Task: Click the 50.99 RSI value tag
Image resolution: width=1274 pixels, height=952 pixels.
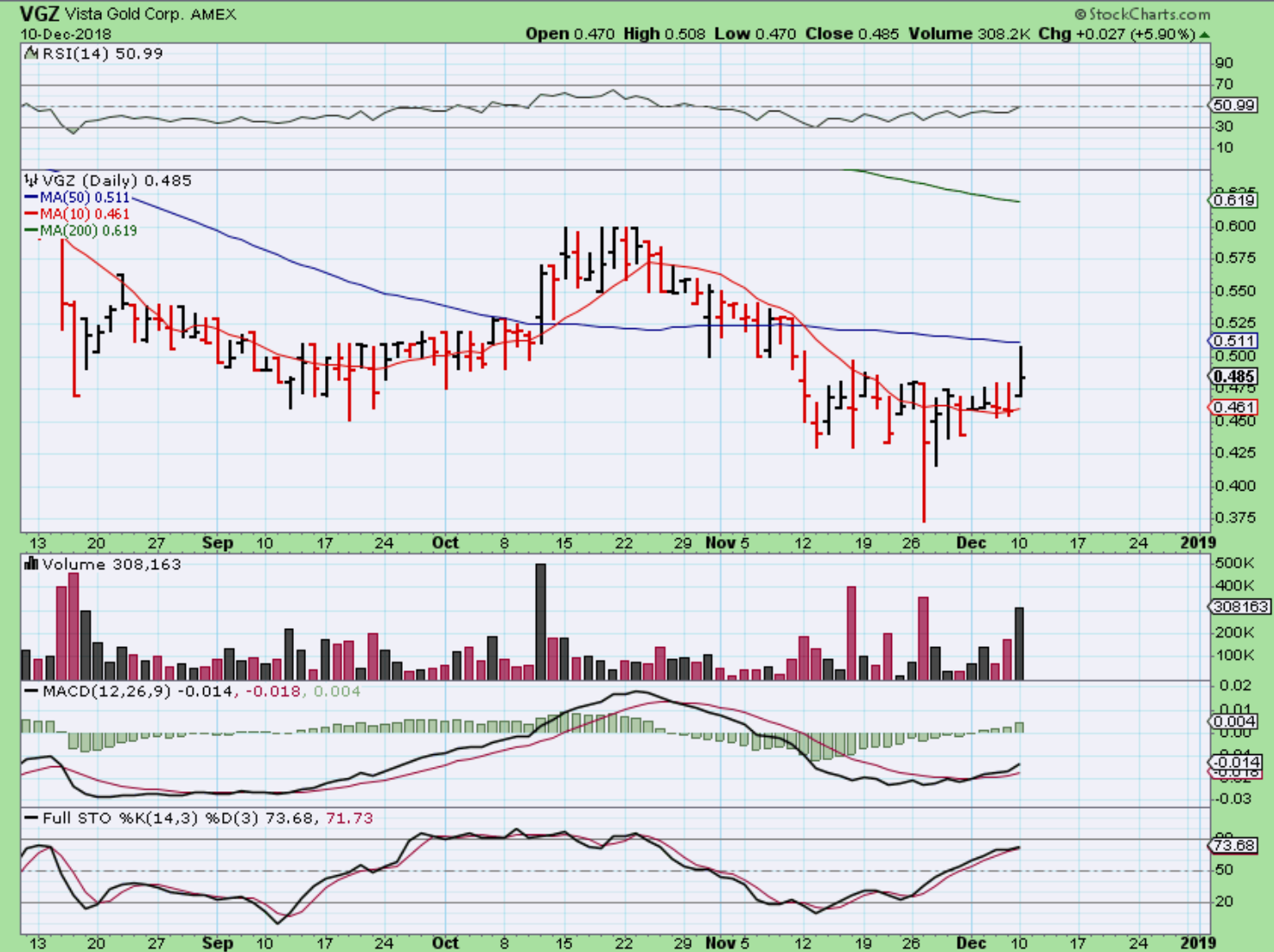Action: click(x=1233, y=105)
